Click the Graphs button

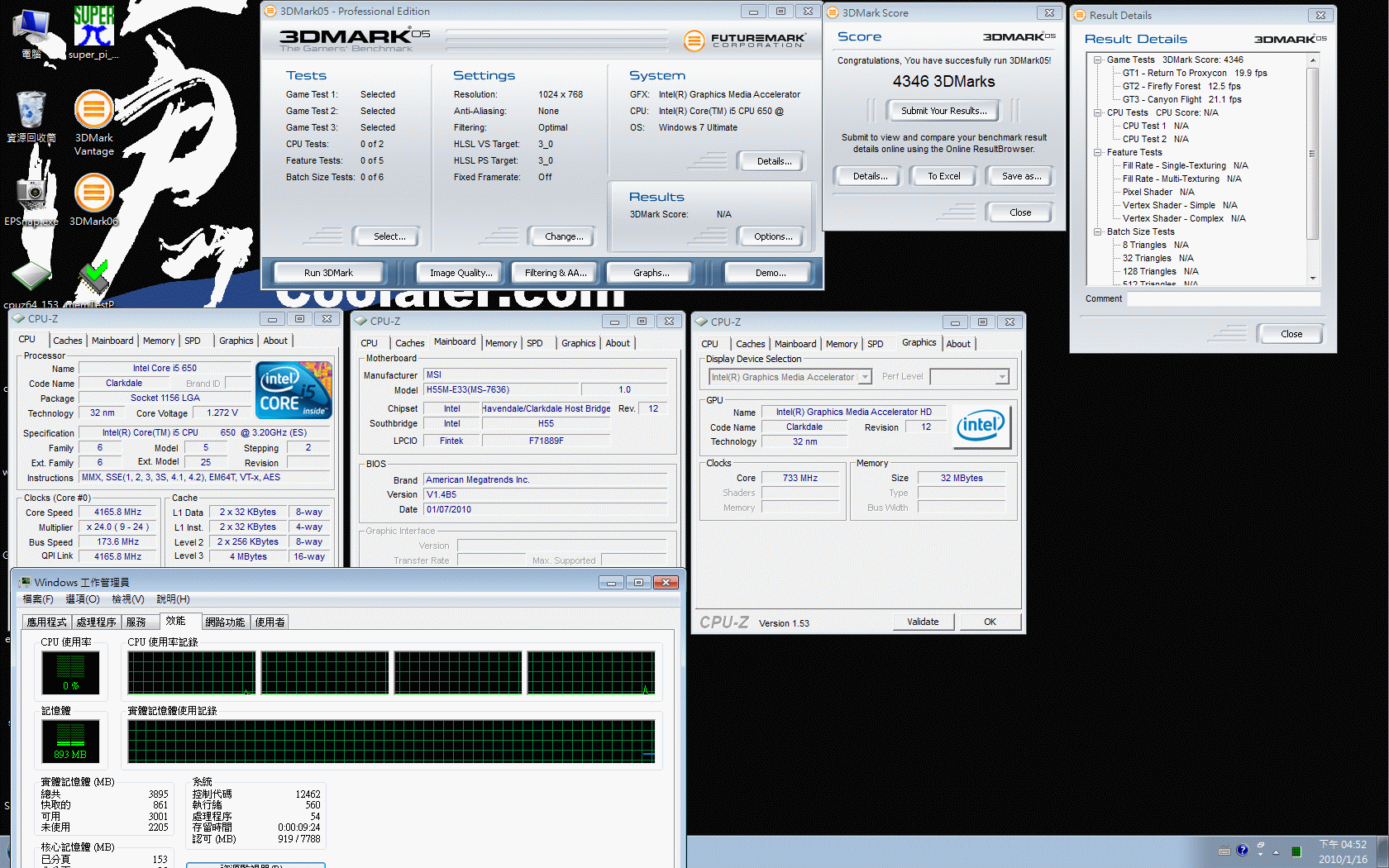point(652,273)
